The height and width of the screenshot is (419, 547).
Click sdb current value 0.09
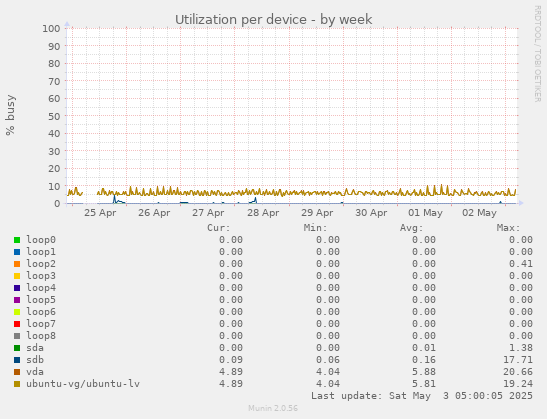[231, 359]
